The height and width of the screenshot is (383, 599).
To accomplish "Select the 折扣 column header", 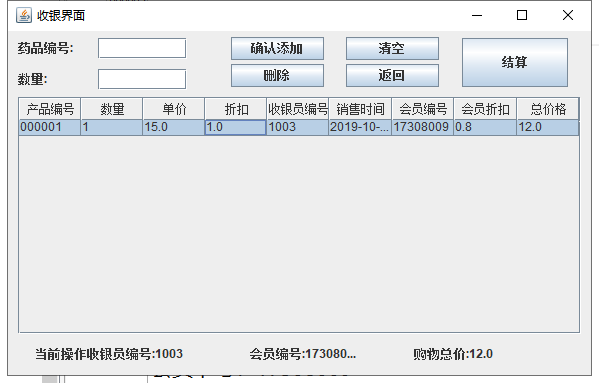I will 236,109.
